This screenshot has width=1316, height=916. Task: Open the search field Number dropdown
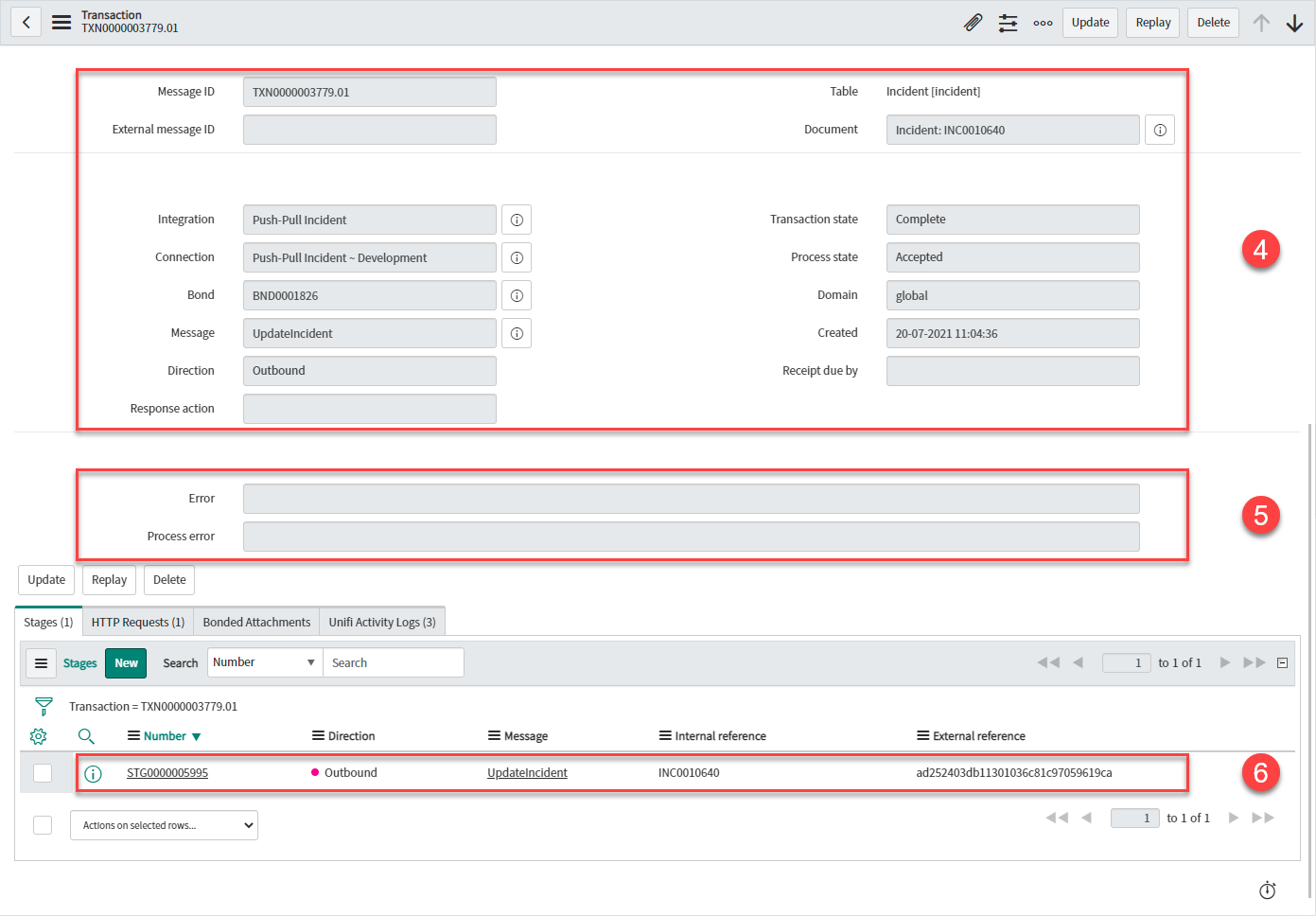pos(264,662)
